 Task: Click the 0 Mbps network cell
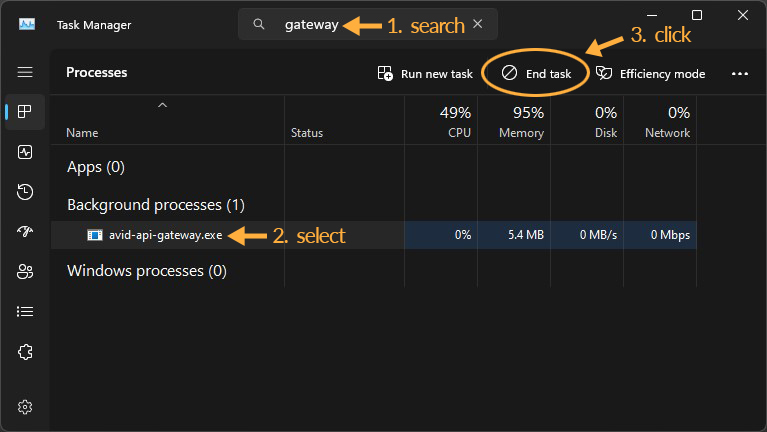pos(660,235)
